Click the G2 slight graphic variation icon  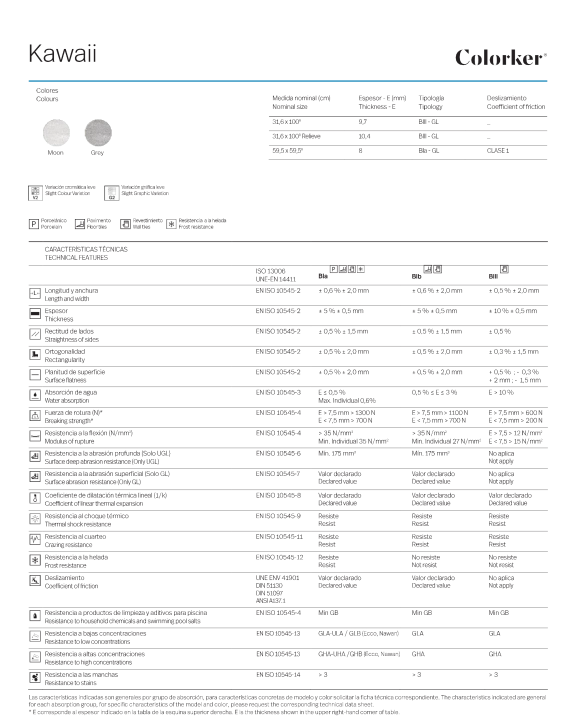point(112,193)
